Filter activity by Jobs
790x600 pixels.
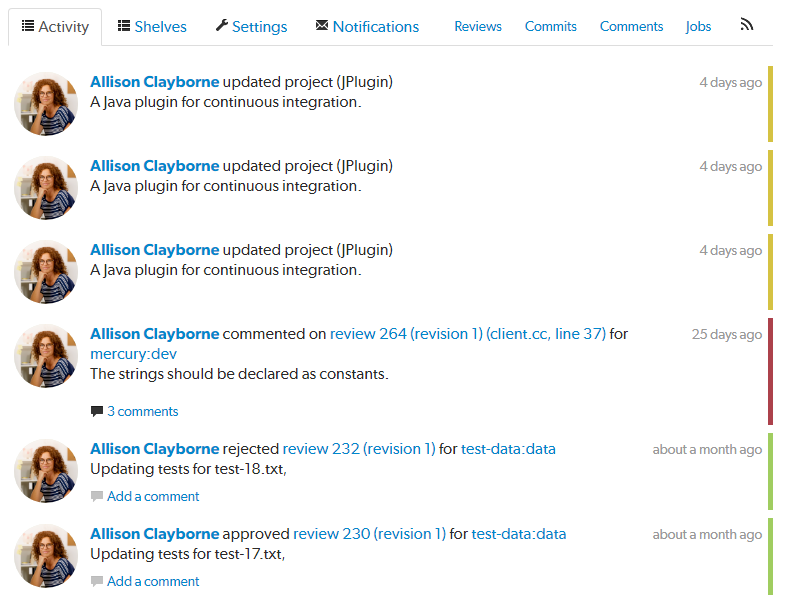(x=699, y=27)
